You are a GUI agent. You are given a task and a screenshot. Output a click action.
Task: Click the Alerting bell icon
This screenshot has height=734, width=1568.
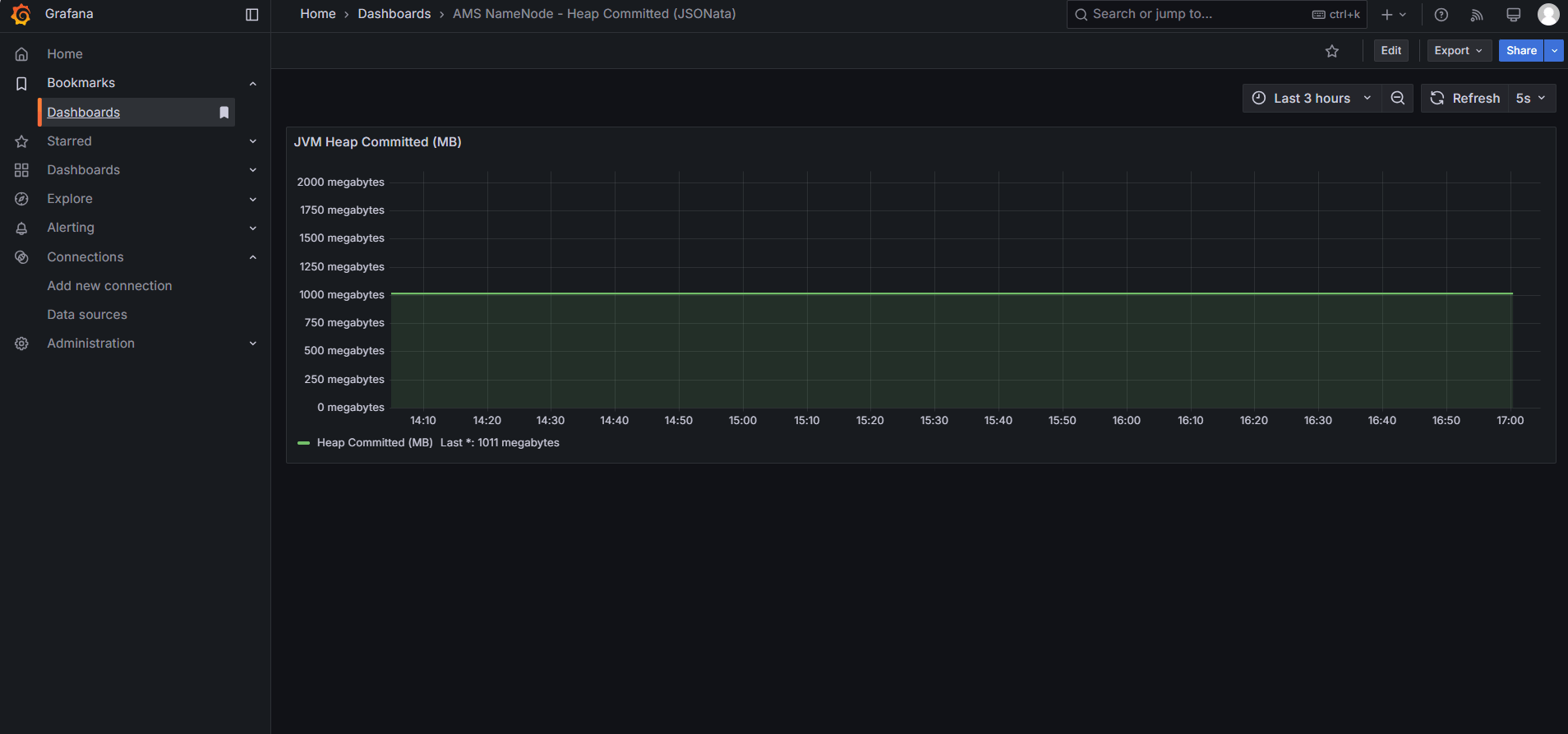21,228
